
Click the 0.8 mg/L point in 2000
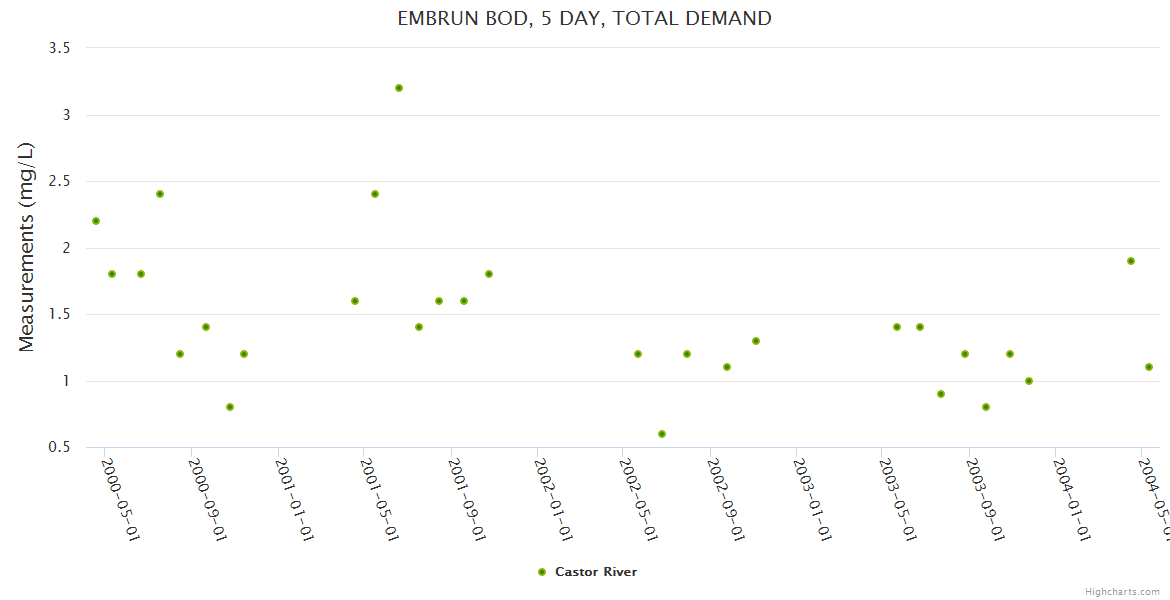point(230,407)
